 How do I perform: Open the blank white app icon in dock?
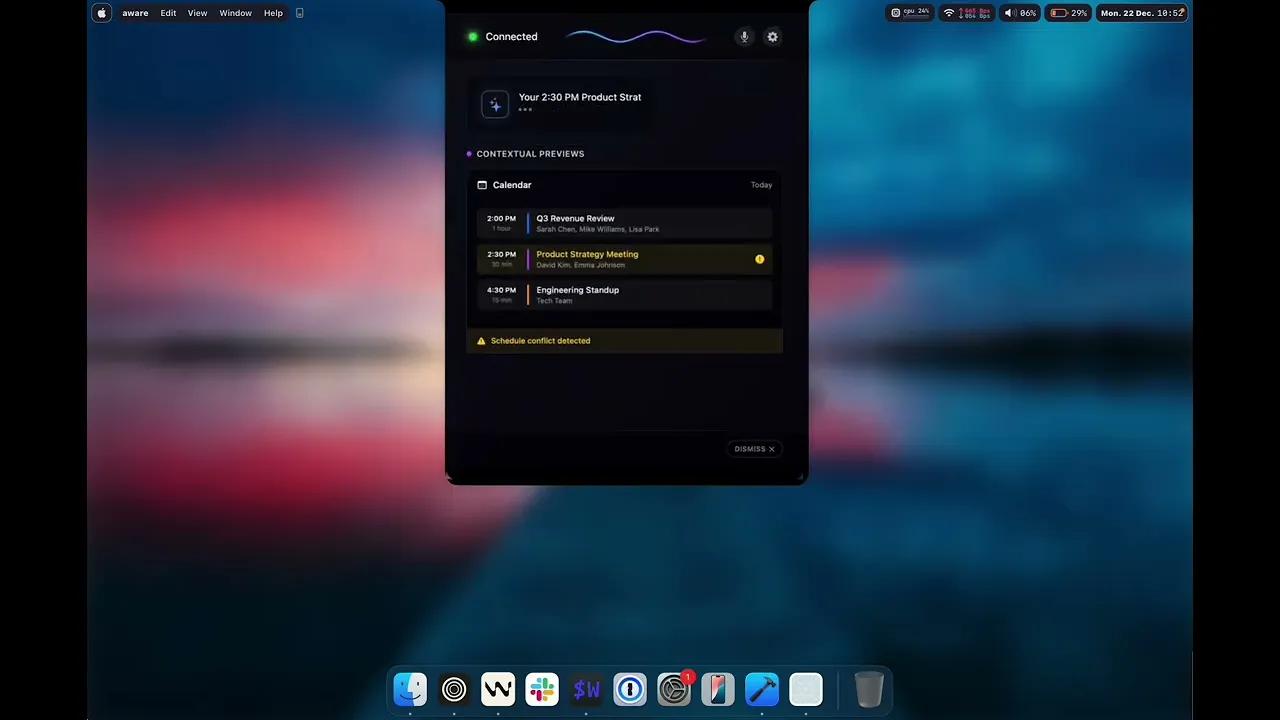806,689
